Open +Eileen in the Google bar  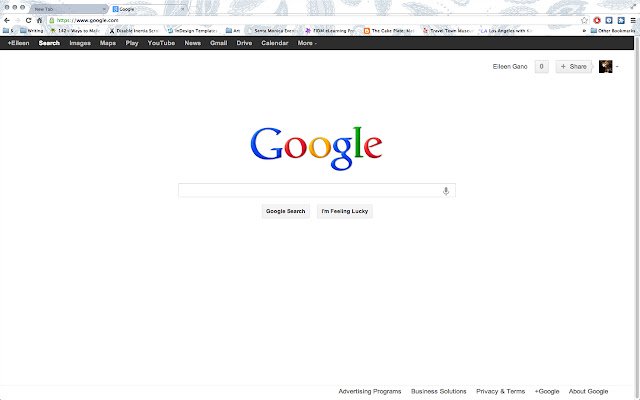tap(18, 43)
